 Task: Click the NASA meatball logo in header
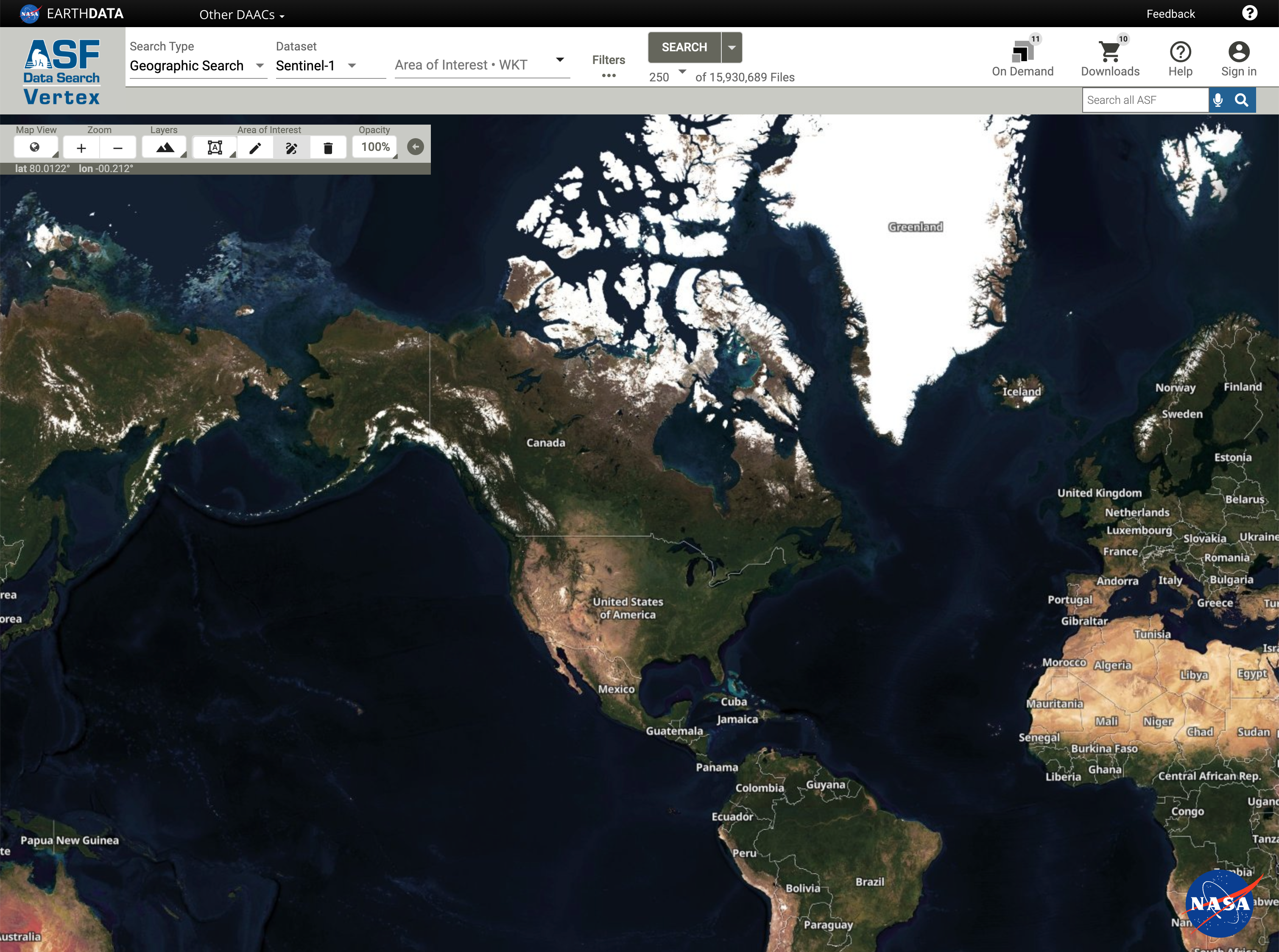(30, 13)
